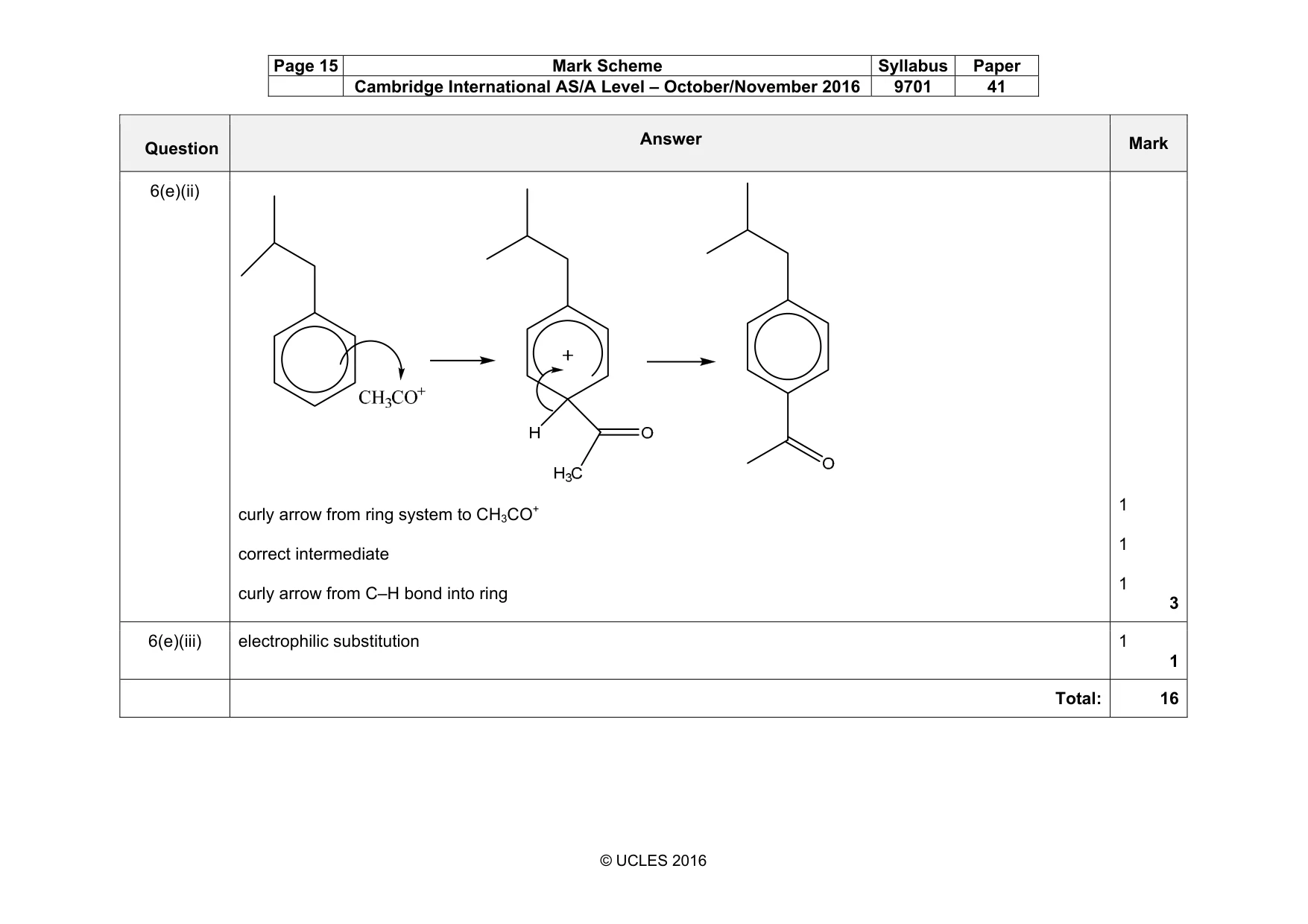1308x924 pixels.
Task: Click the second reaction arrow before the product
Action: (x=680, y=361)
